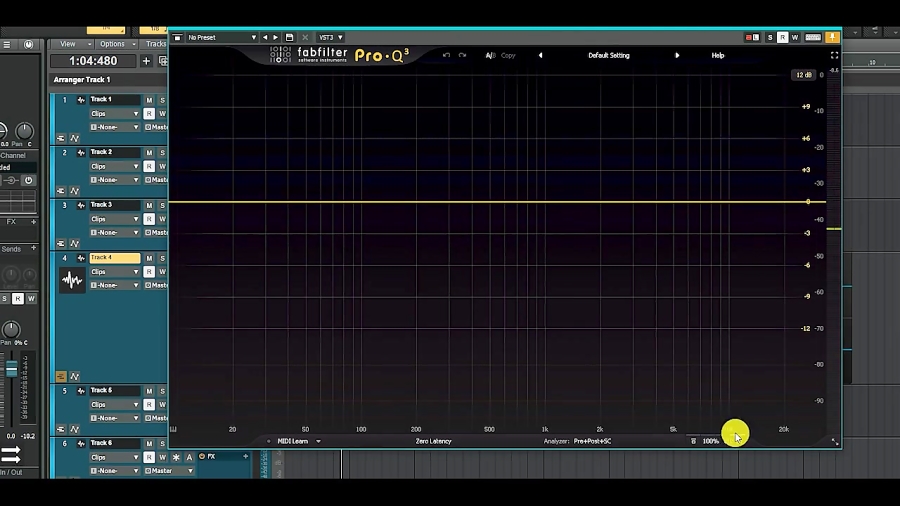Toggle track 6 FX bin power button

coord(202,457)
